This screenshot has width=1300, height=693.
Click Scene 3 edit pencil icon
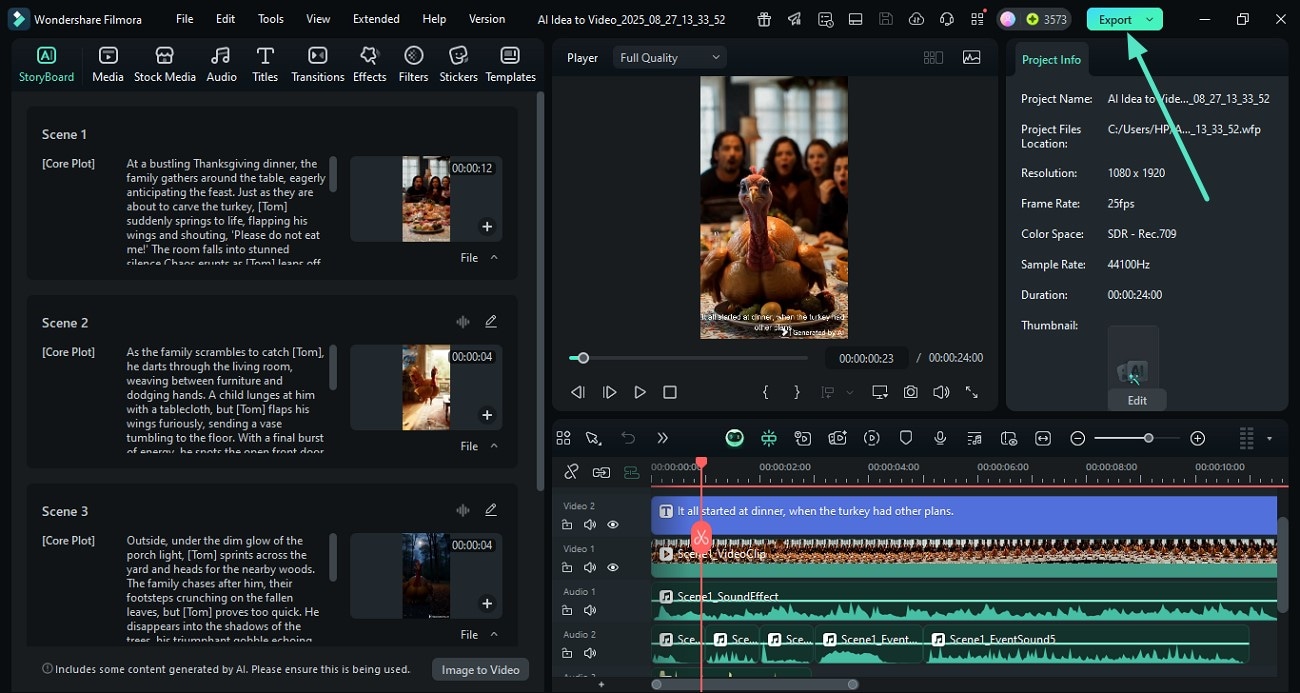[491, 510]
